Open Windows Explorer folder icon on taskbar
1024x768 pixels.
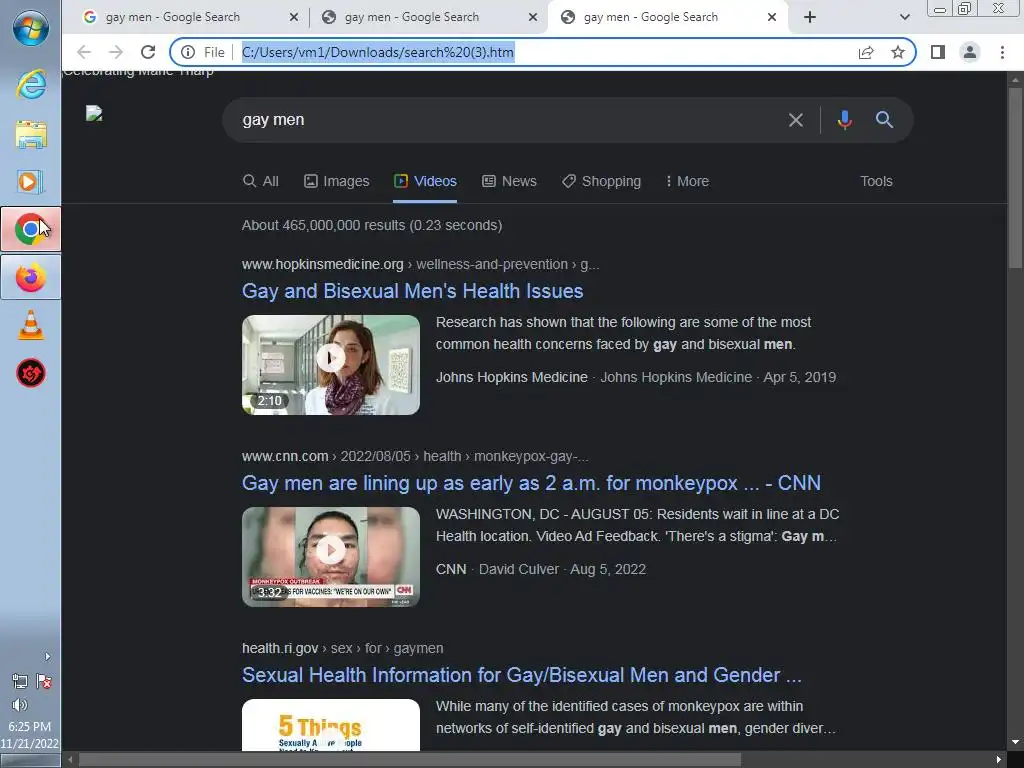31,135
